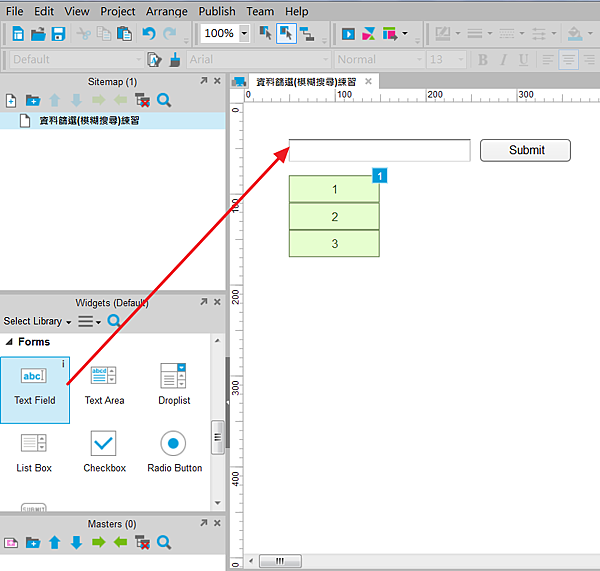Click the New file icon in toolbar
Viewport: 600px width, 571px height.
pyautogui.click(x=18, y=34)
